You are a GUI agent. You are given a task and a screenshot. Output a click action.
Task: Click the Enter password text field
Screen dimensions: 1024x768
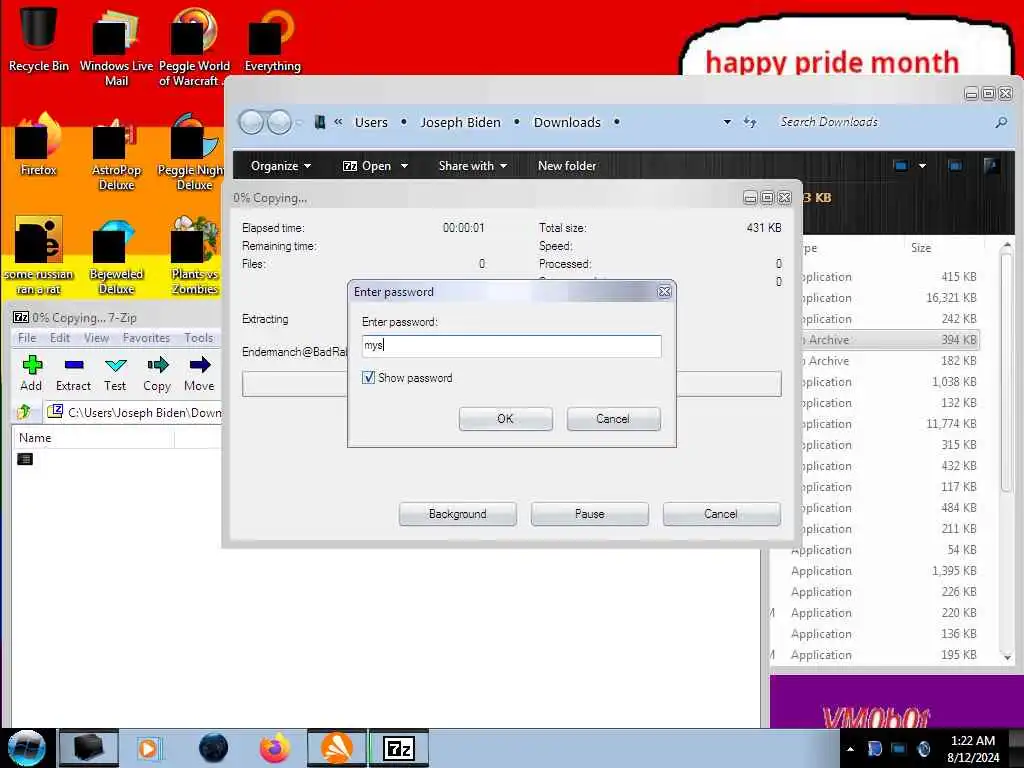[511, 345]
